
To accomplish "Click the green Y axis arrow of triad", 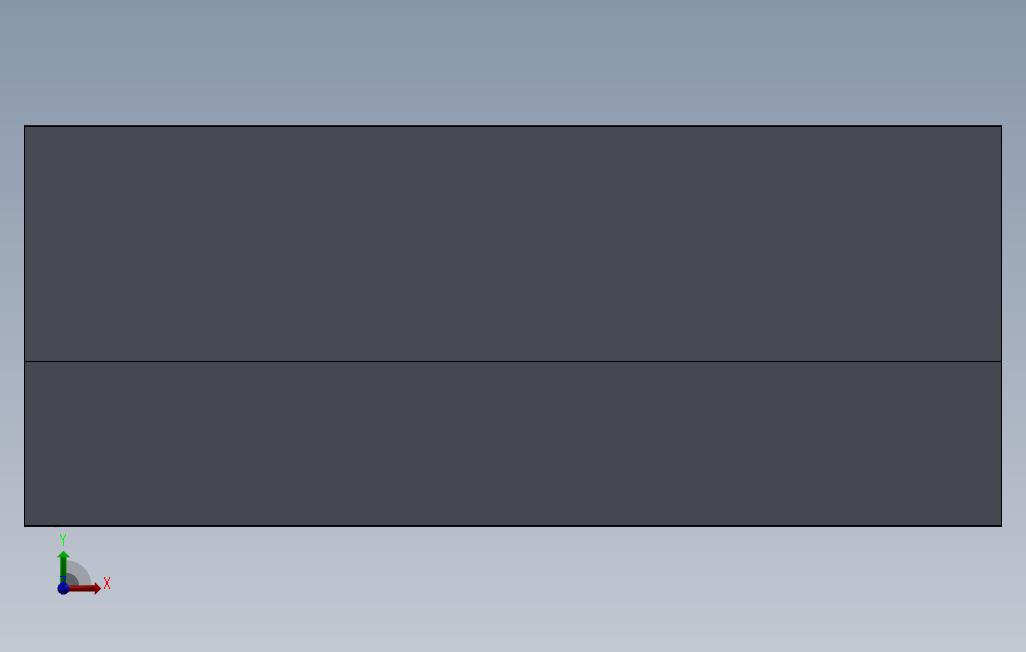I will [63, 565].
